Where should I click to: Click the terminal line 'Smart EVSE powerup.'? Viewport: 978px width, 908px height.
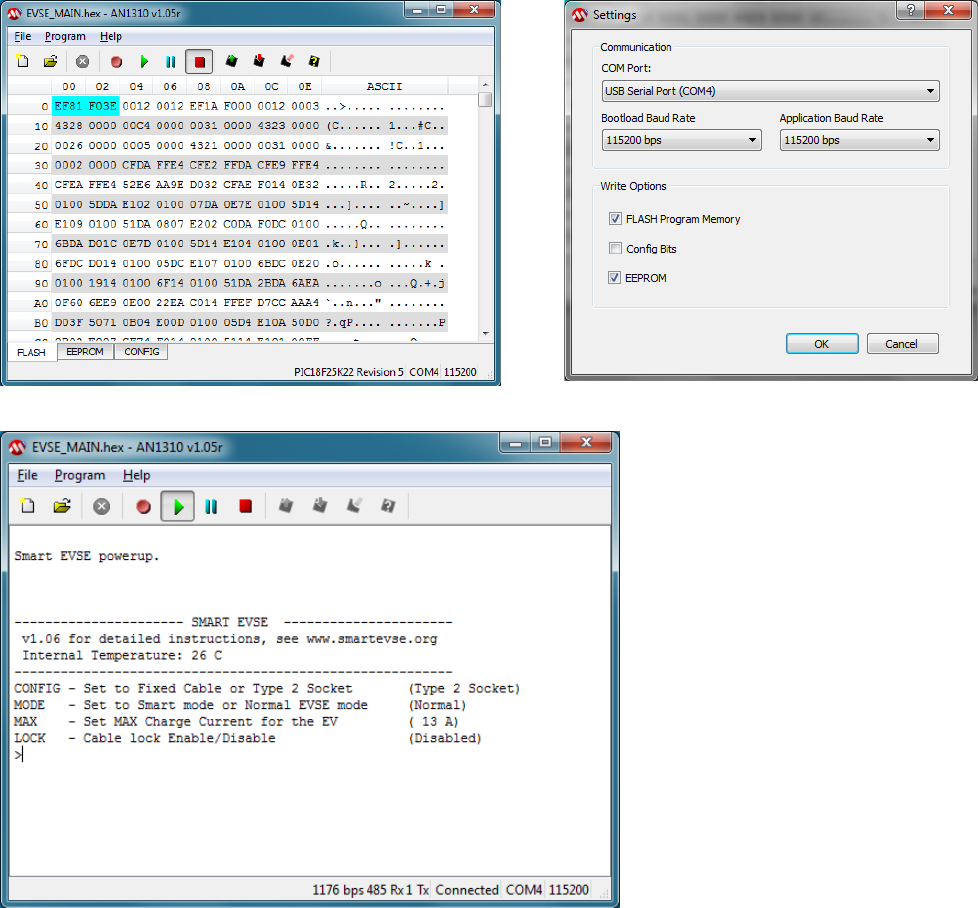point(87,556)
